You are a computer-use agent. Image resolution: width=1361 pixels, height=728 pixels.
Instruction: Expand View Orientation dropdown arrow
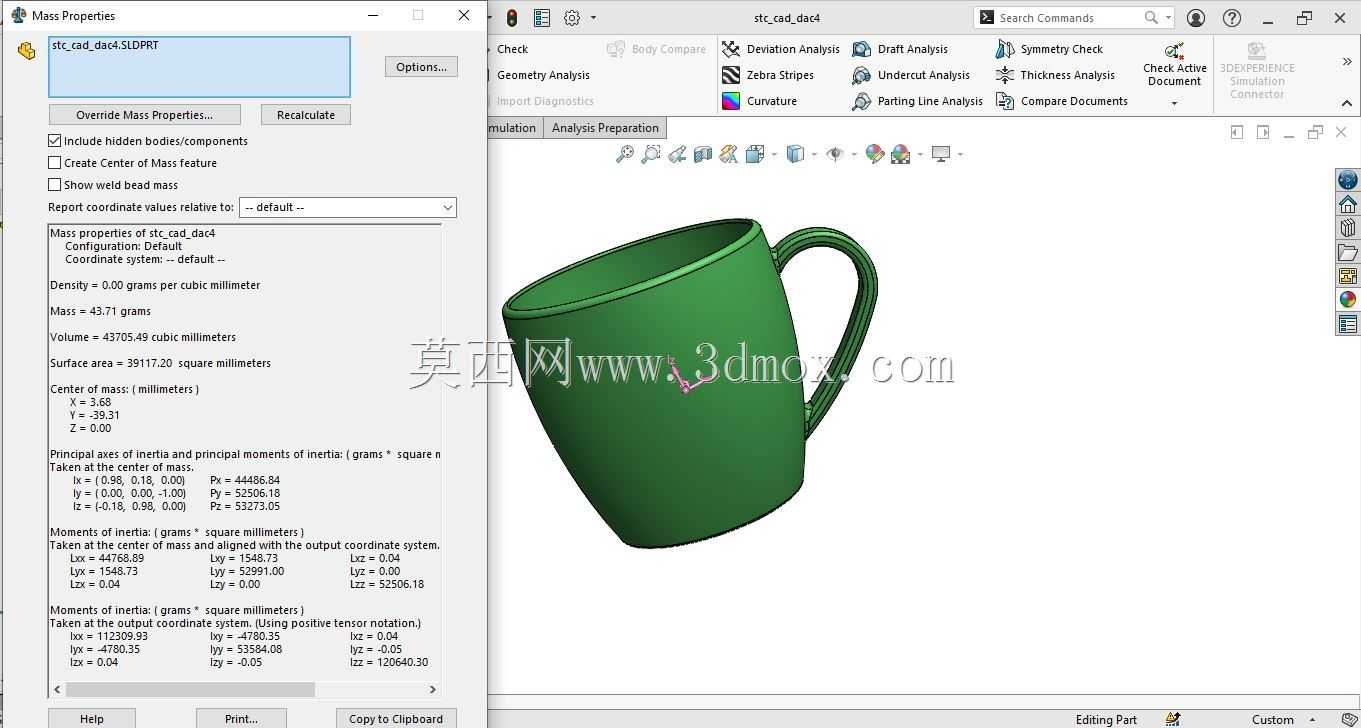pyautogui.click(x=774, y=154)
